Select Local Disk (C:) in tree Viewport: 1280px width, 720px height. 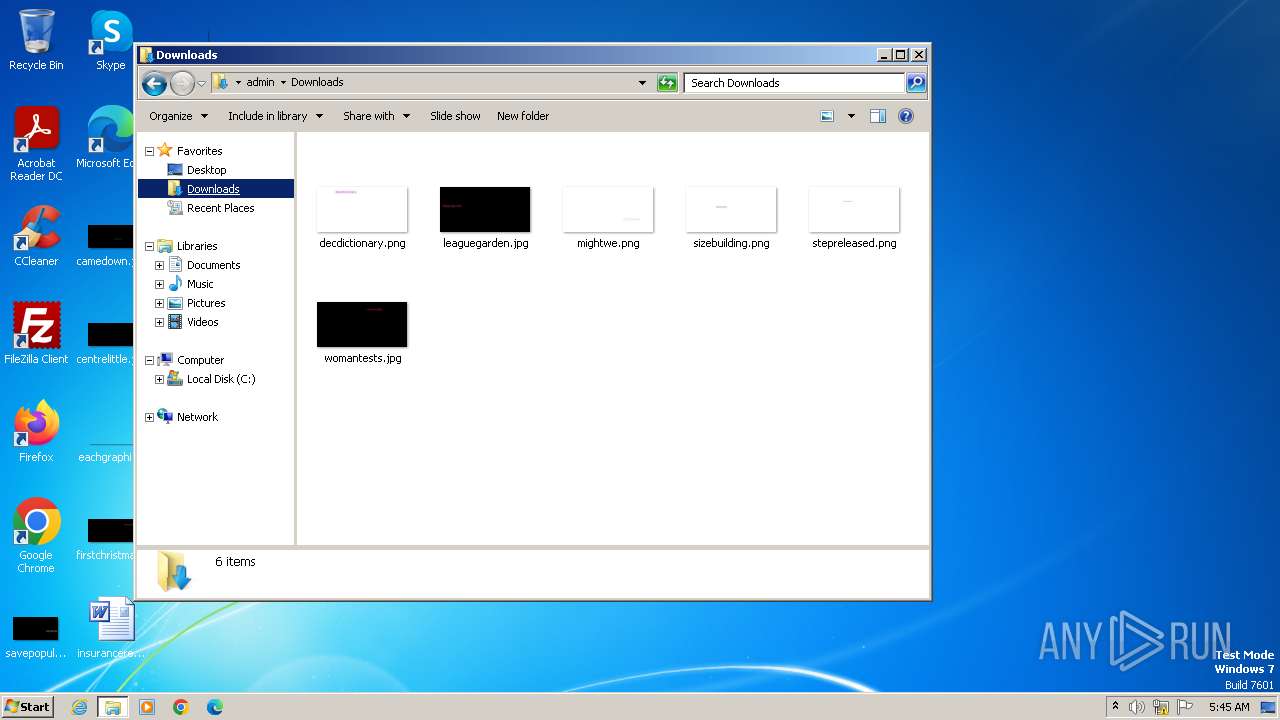[220, 379]
